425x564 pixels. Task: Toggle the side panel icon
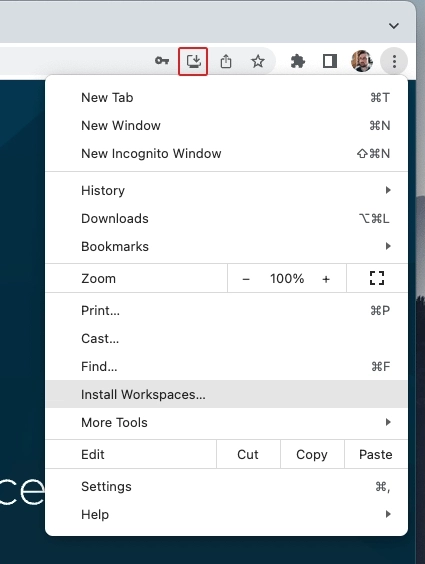(330, 61)
